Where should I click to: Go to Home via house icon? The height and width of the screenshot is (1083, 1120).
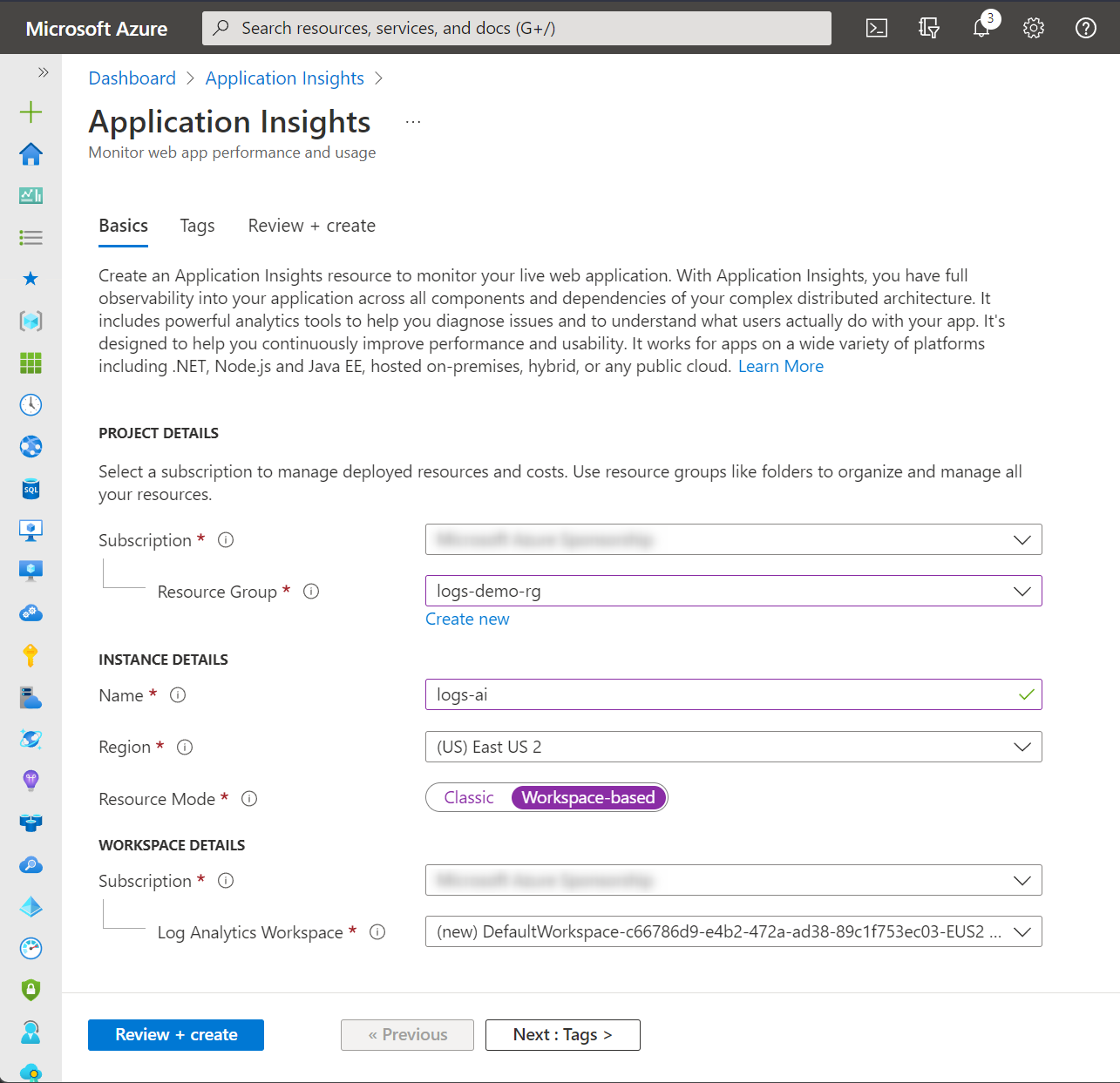click(x=31, y=154)
